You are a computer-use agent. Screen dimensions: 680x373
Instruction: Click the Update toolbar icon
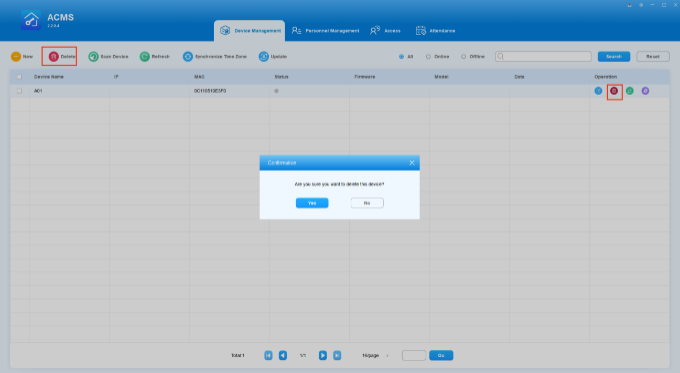pos(264,57)
